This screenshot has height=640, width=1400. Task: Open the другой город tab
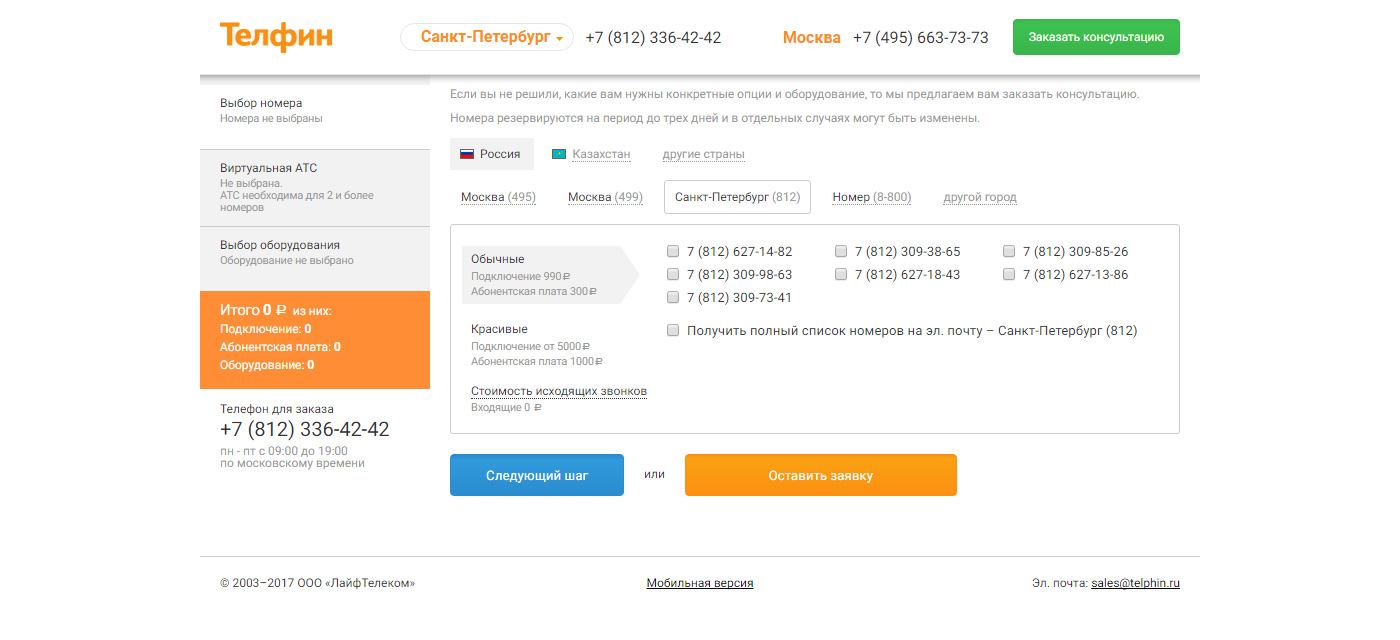(980, 197)
